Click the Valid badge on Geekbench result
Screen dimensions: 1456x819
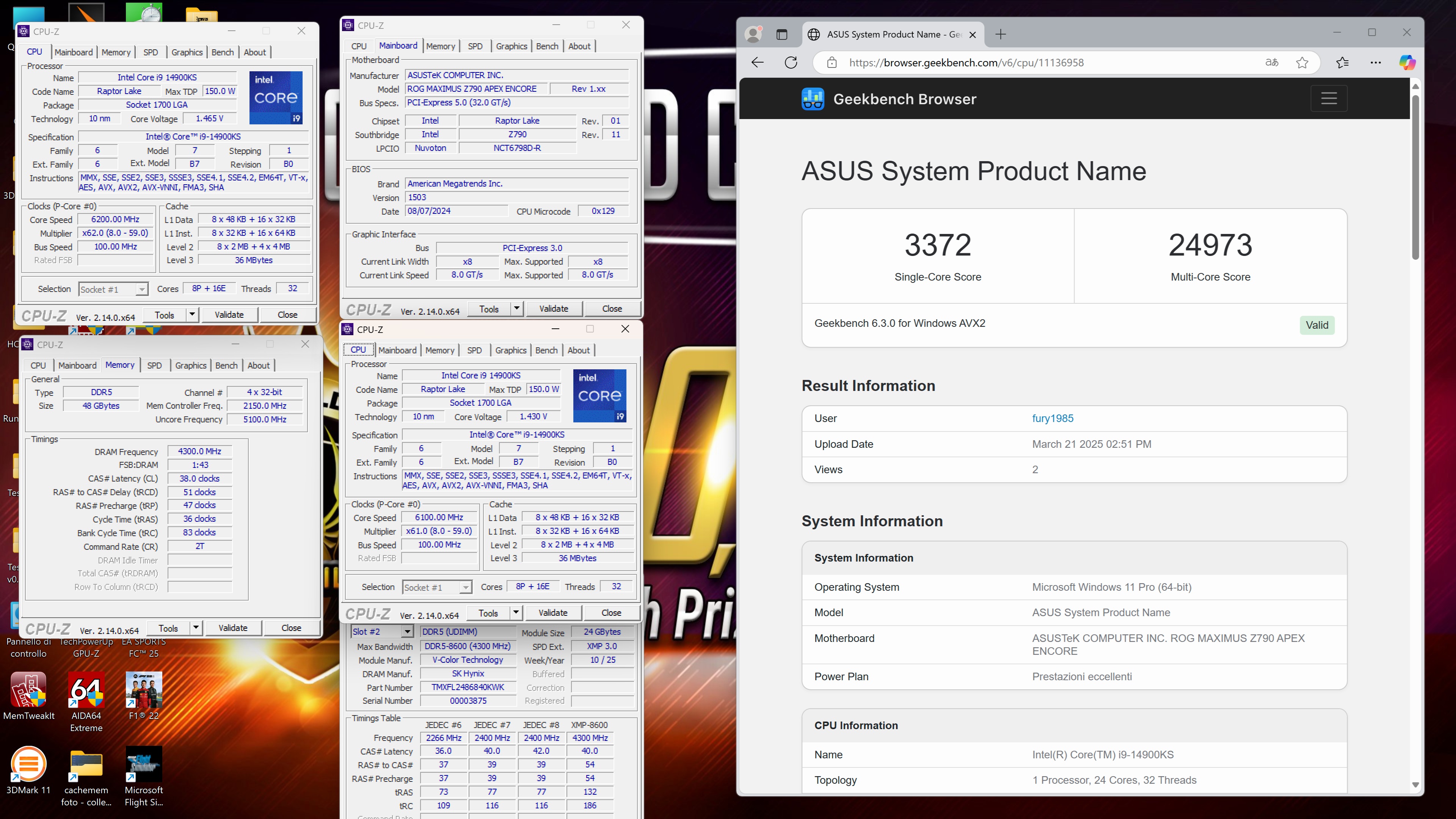(x=1317, y=325)
